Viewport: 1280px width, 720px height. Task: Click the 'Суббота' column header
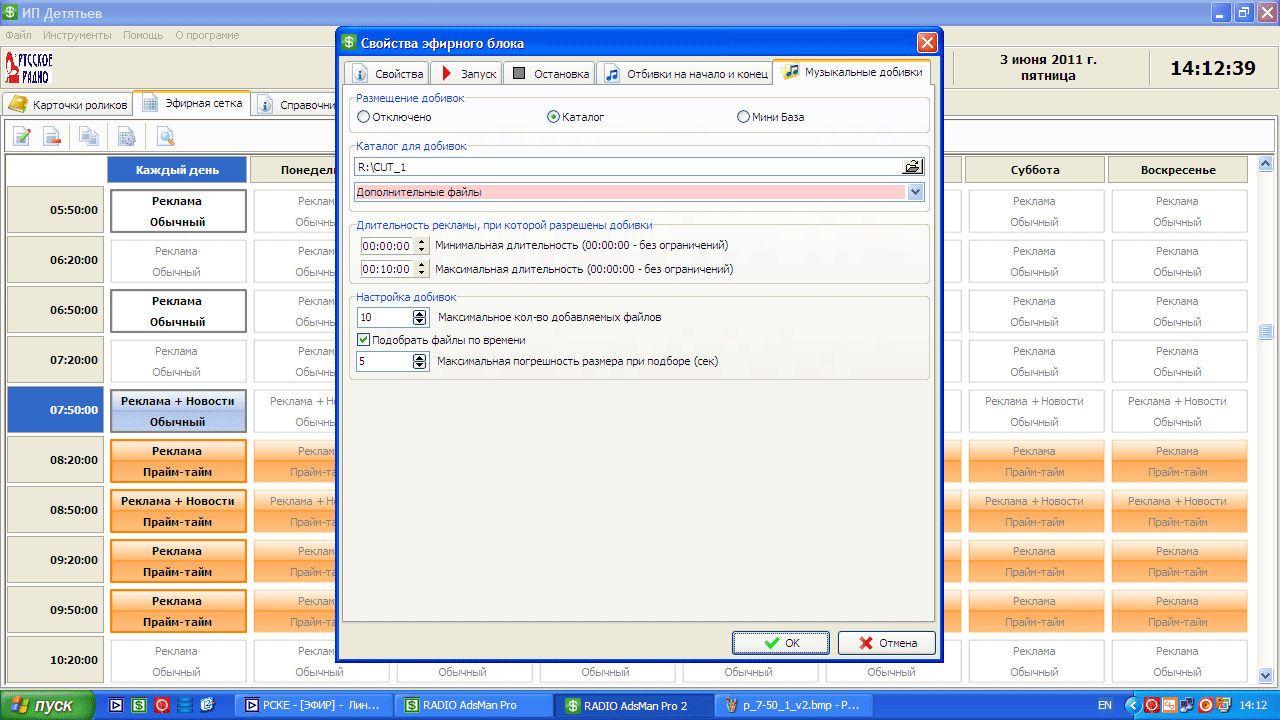click(x=1034, y=170)
